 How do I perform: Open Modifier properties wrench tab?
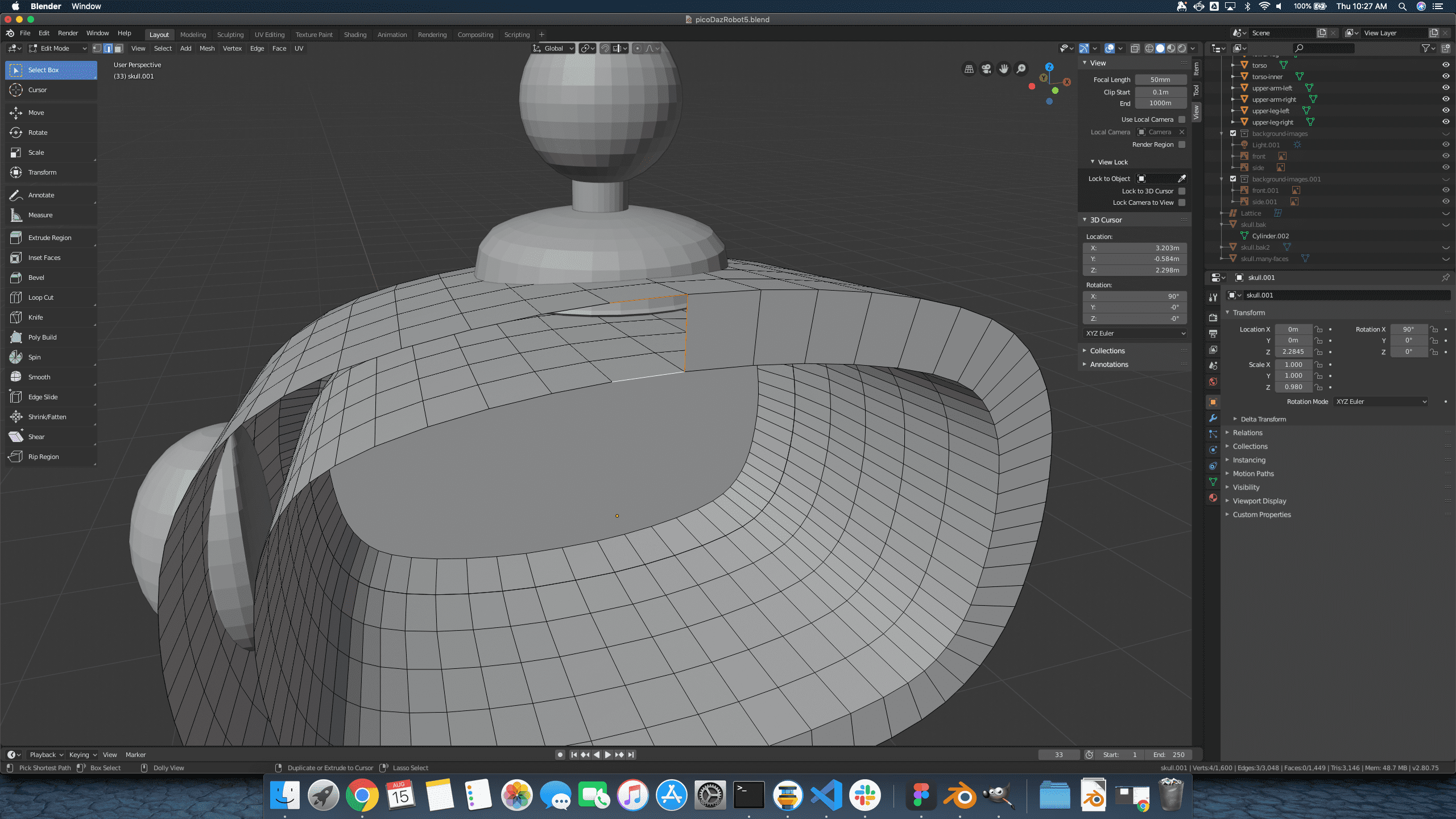(1213, 418)
